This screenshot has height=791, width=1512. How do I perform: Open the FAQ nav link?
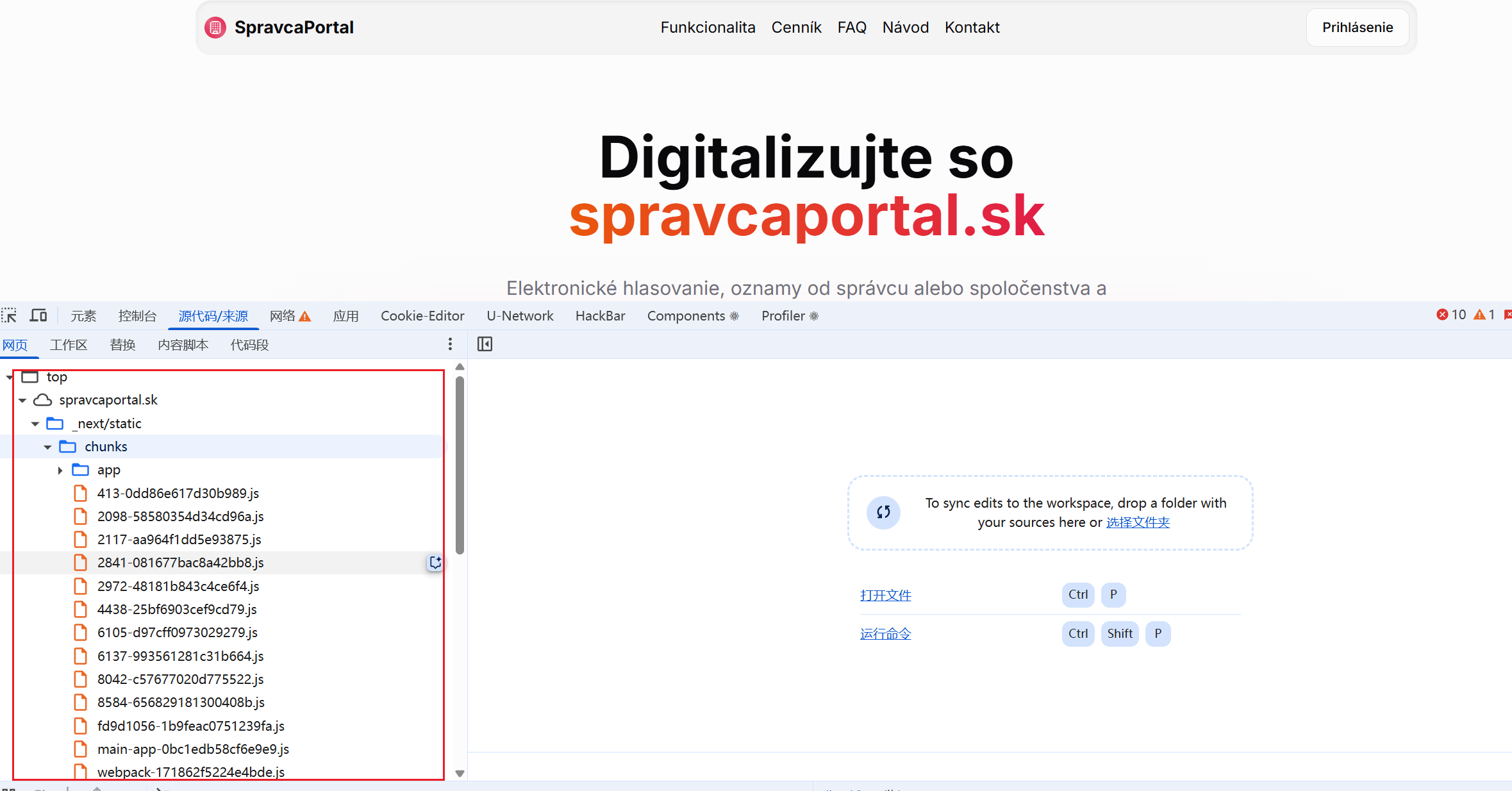point(852,28)
